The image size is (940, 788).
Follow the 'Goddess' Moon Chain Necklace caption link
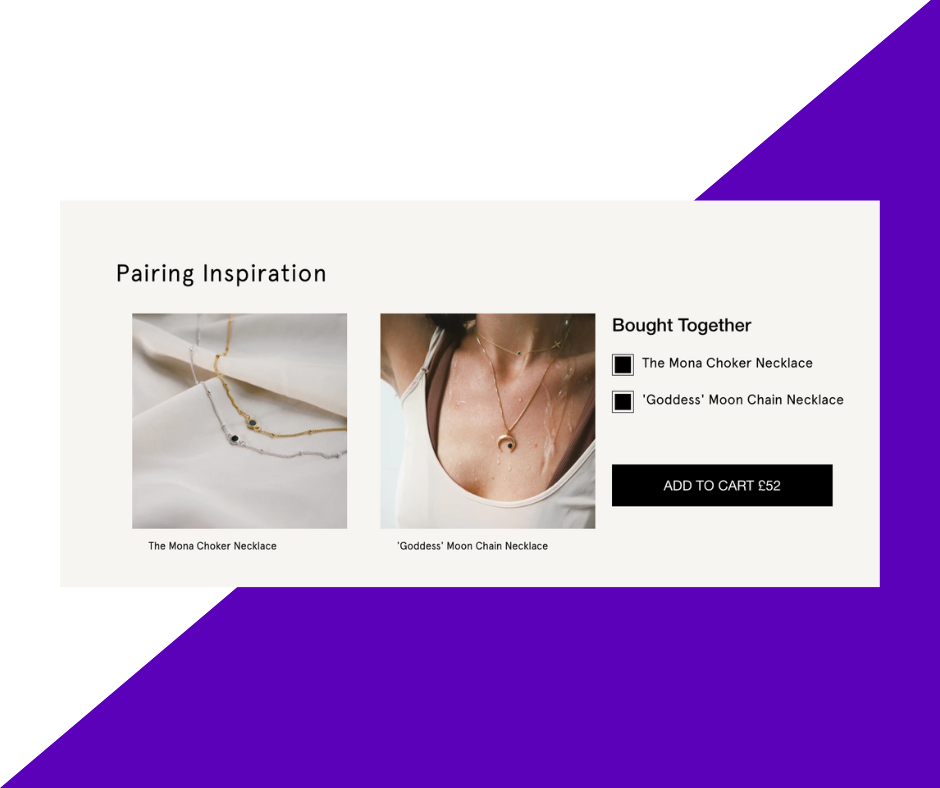tap(472, 546)
